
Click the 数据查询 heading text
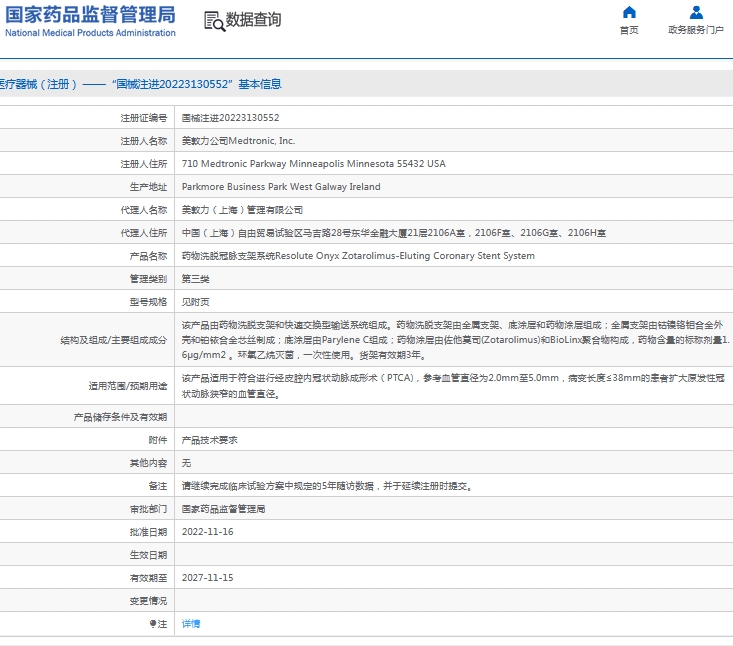tap(253, 20)
